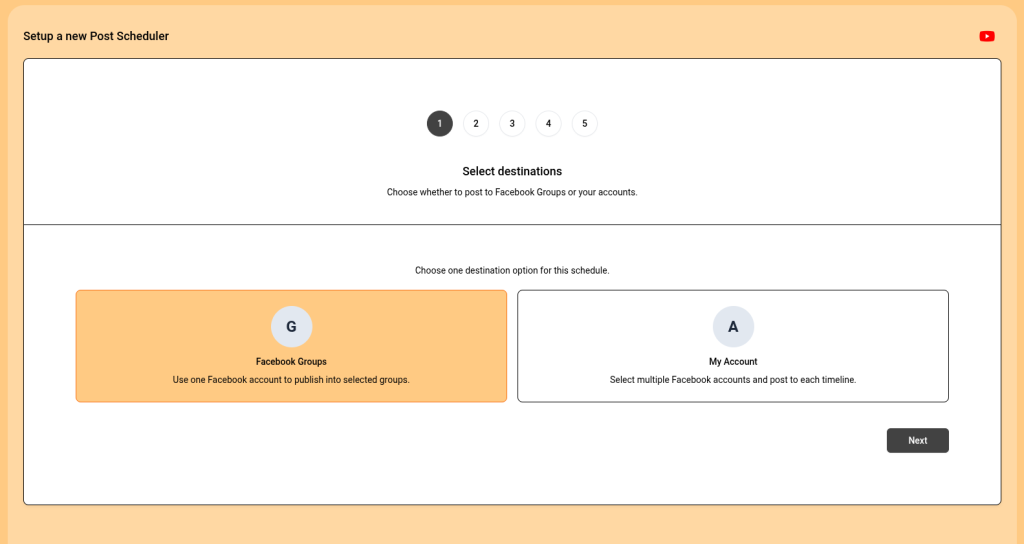Go to step 1 in wizard
The width and height of the screenshot is (1024, 544).
pos(440,123)
